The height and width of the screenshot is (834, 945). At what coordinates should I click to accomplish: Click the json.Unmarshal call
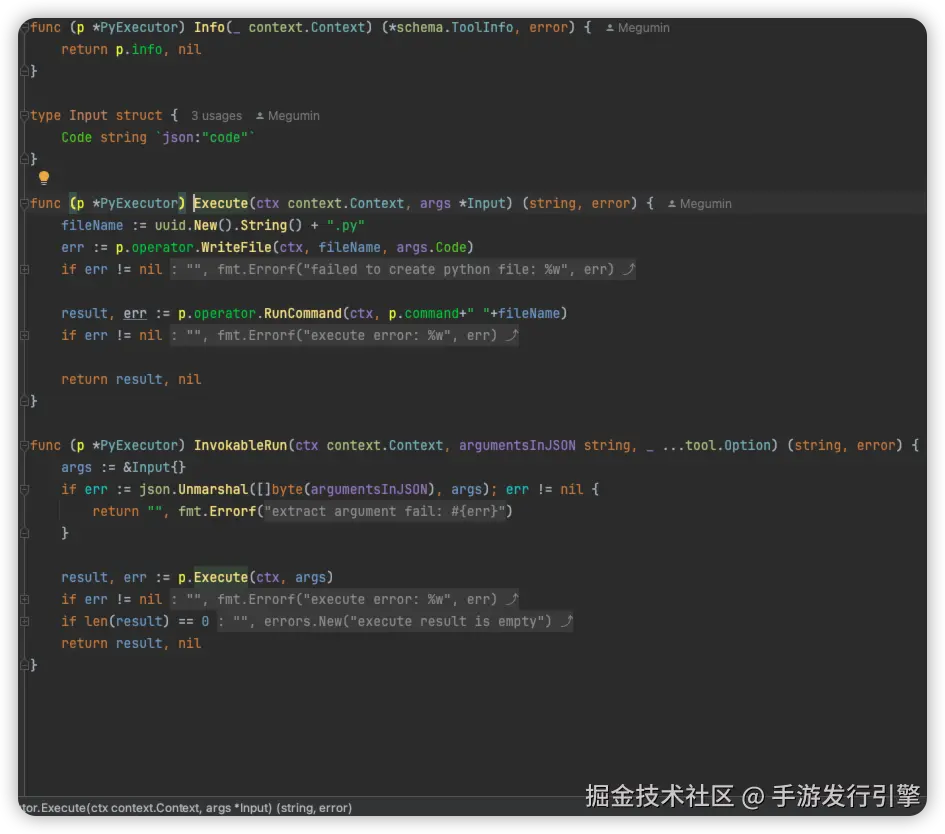[193, 490]
